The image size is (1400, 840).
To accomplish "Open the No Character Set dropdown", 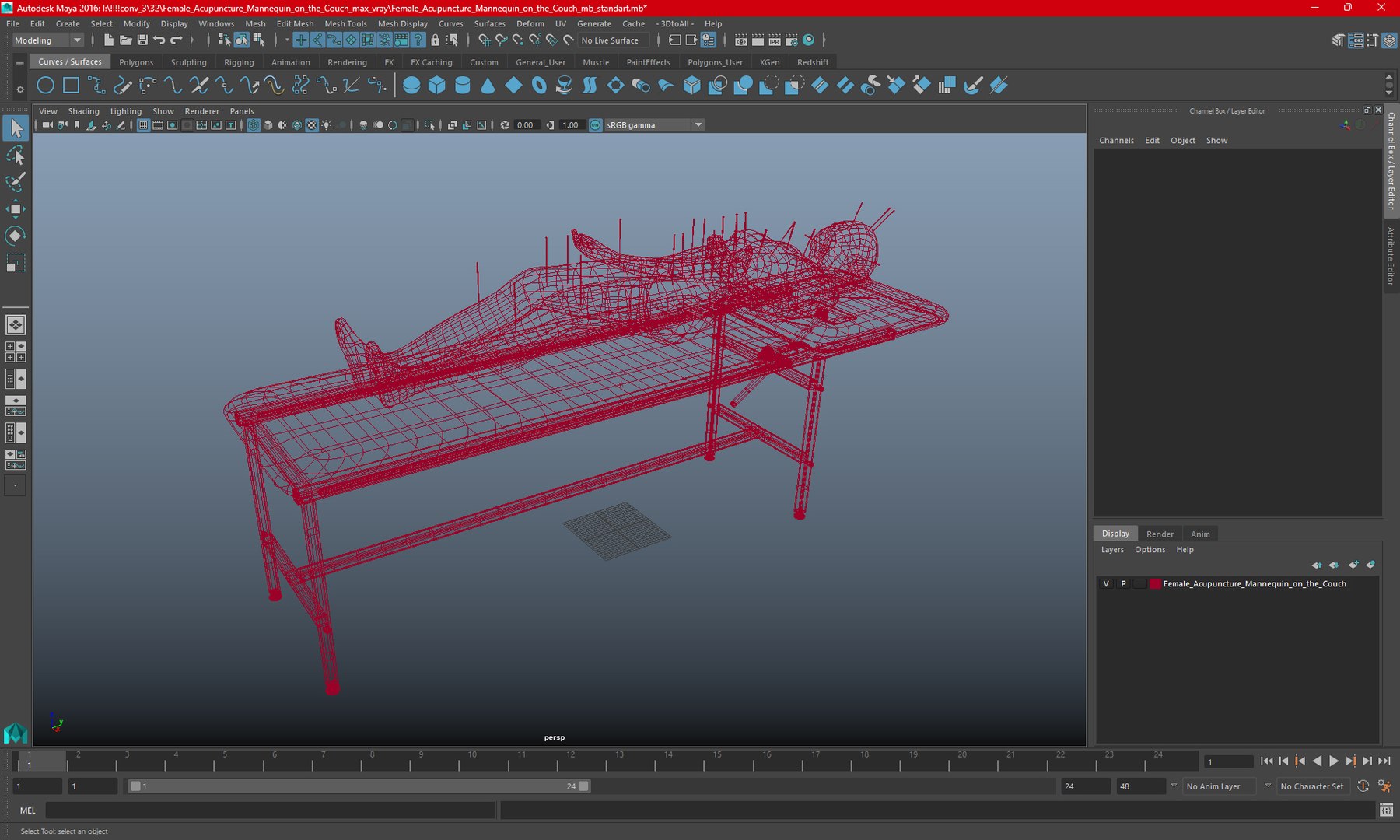I will pyautogui.click(x=1311, y=786).
